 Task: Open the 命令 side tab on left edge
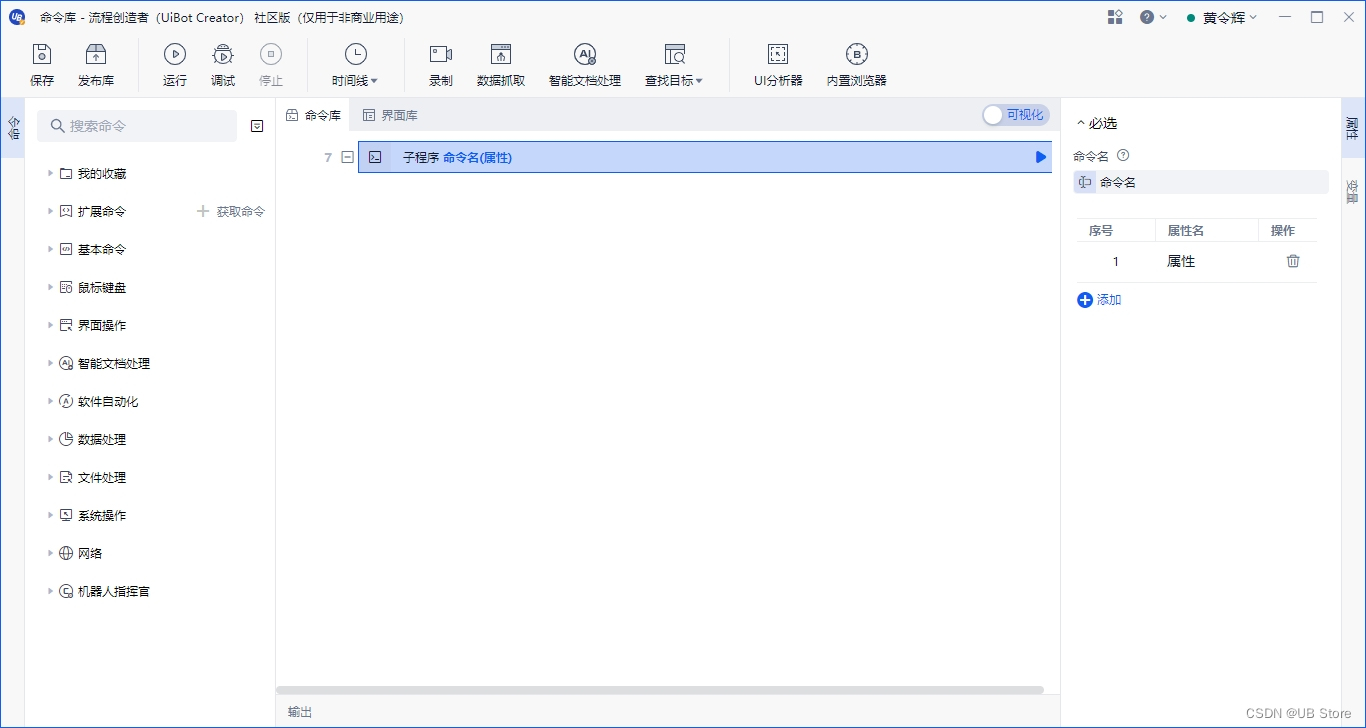pos(13,128)
